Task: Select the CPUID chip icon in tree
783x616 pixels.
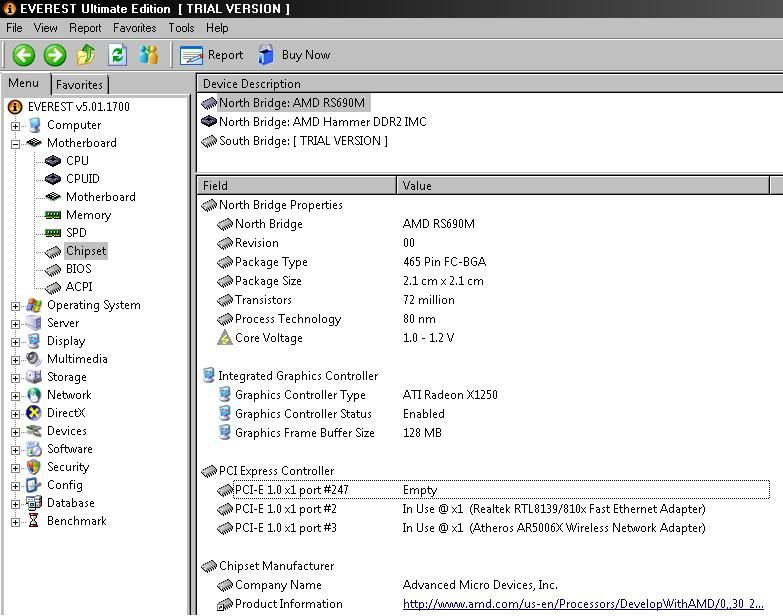Action: tap(52, 179)
